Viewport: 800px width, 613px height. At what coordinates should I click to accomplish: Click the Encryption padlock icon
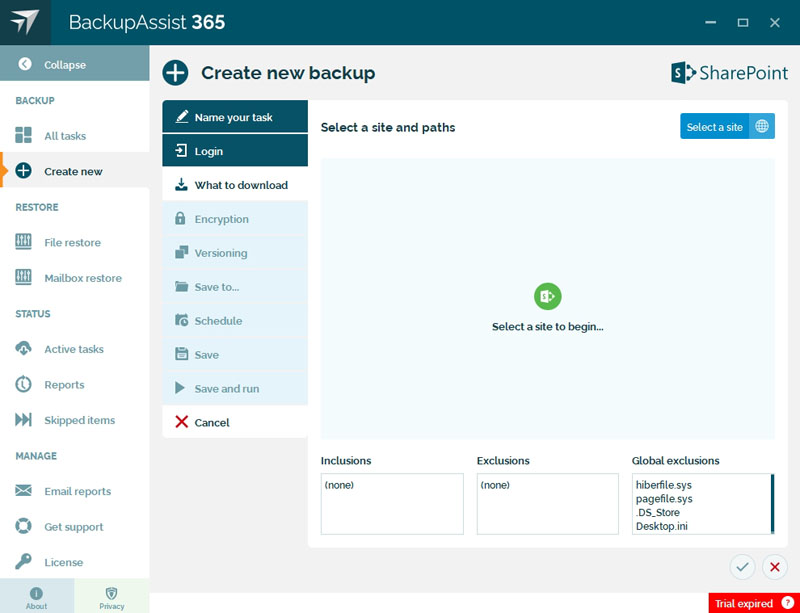[x=180, y=218]
